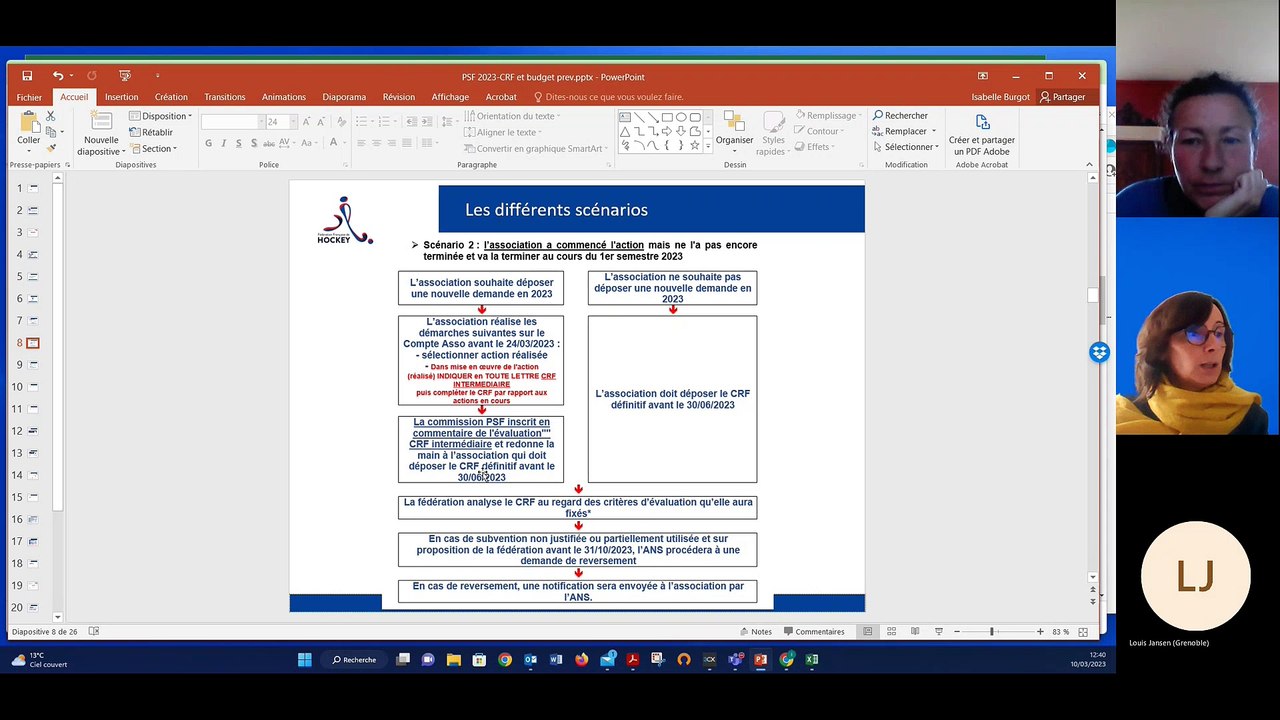This screenshot has height=720, width=1280.
Task: Switch to the Création tab
Action: (171, 97)
